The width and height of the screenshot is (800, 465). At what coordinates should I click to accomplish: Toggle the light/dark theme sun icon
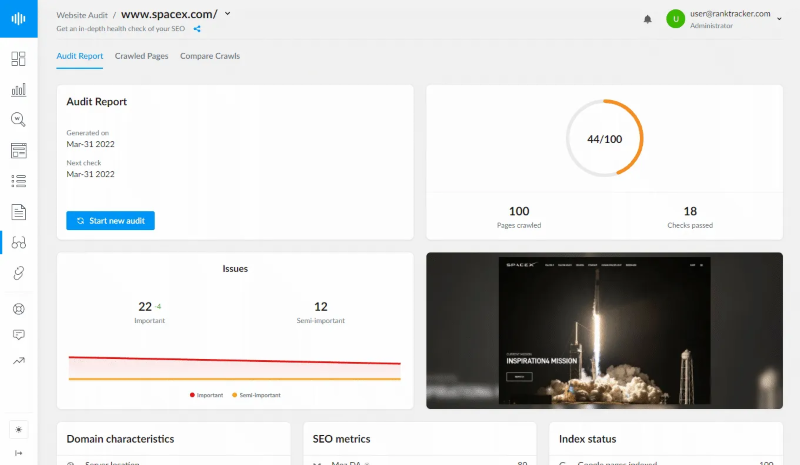click(18, 430)
